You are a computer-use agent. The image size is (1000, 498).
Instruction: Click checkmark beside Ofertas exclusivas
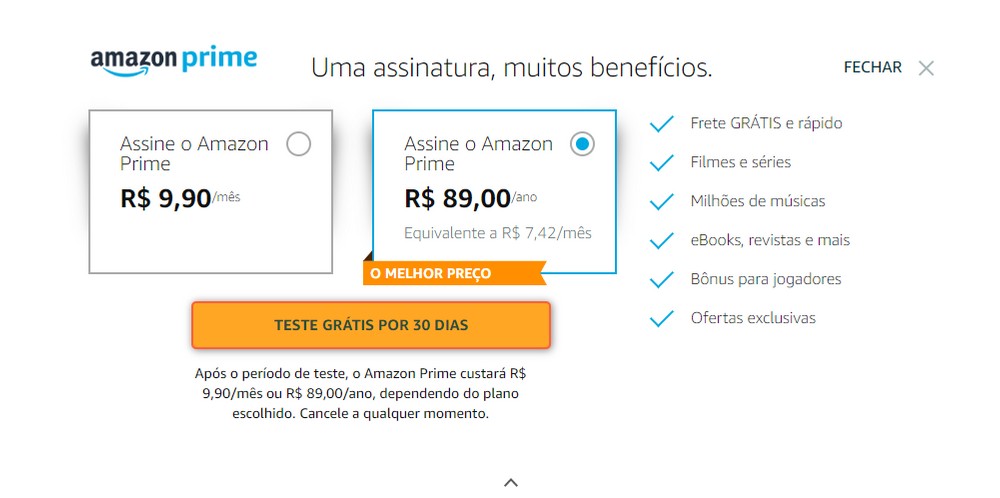[661, 319]
